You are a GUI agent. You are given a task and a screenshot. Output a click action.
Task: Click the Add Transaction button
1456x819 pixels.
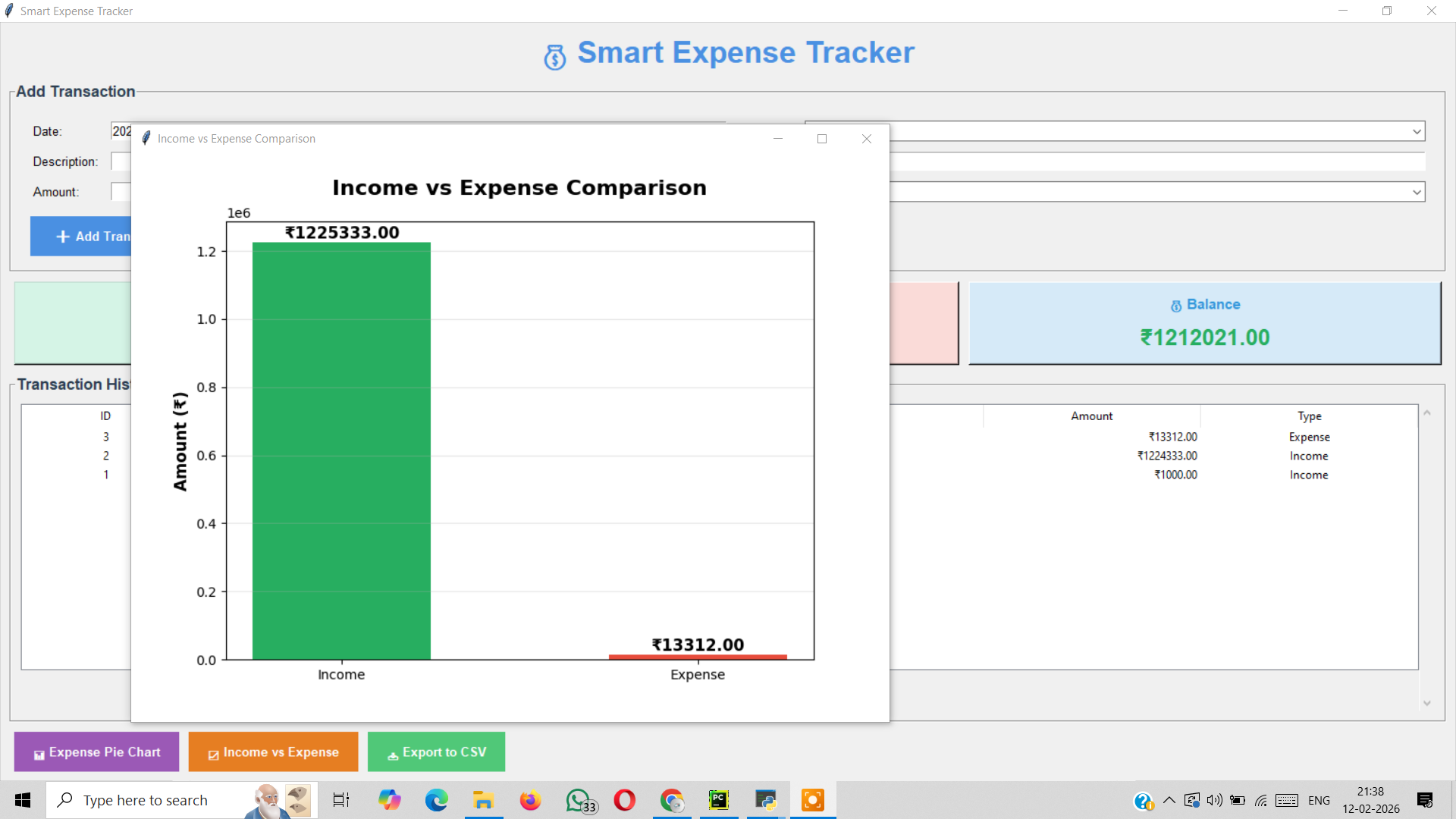pyautogui.click(x=81, y=237)
